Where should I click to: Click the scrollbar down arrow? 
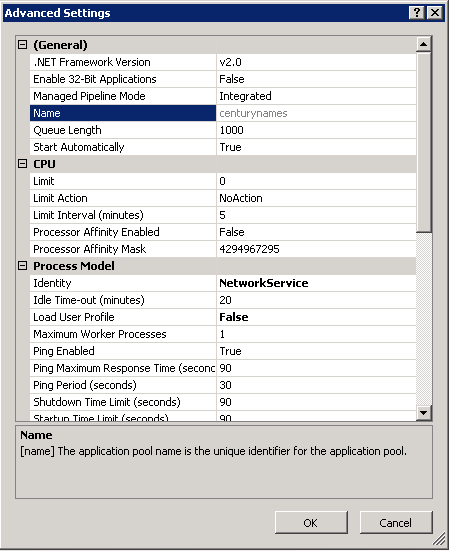[x=424, y=413]
